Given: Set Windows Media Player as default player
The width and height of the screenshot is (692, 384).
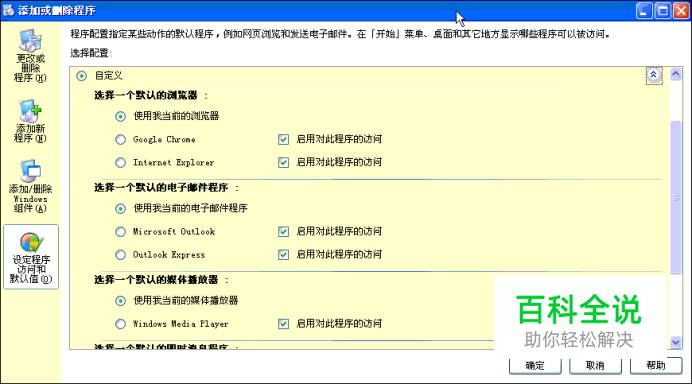Looking at the screenshot, I should (x=120, y=324).
